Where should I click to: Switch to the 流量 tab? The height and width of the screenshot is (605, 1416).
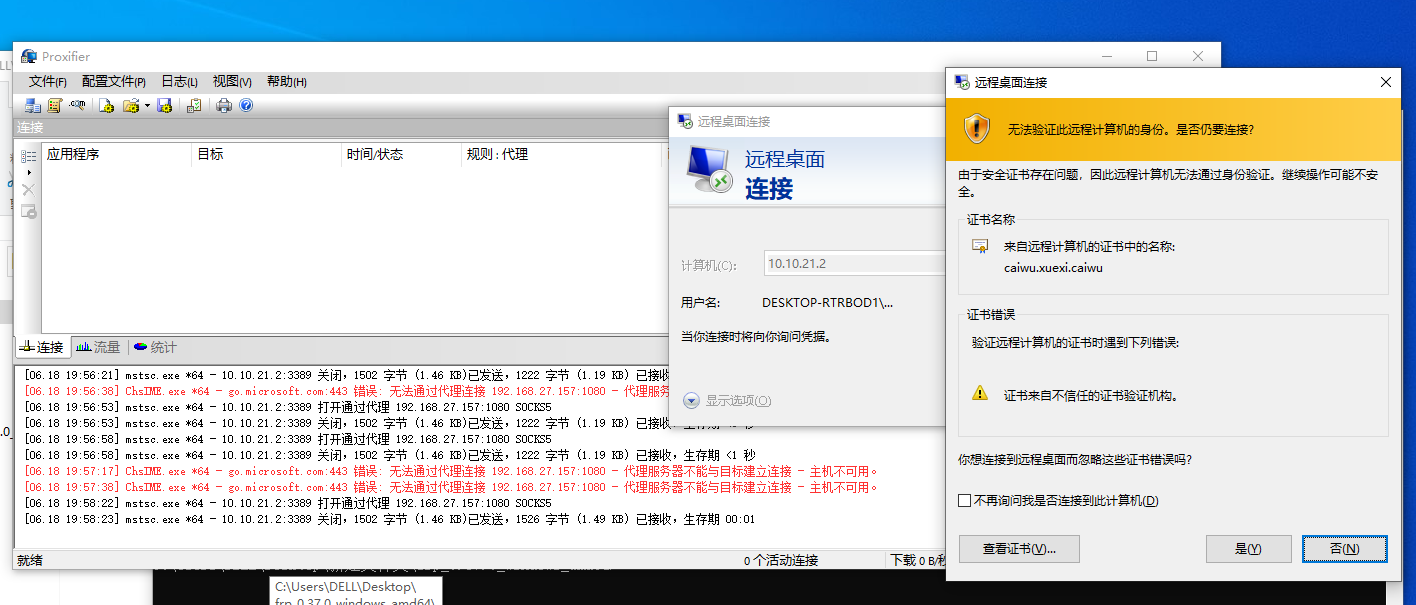tap(98, 347)
